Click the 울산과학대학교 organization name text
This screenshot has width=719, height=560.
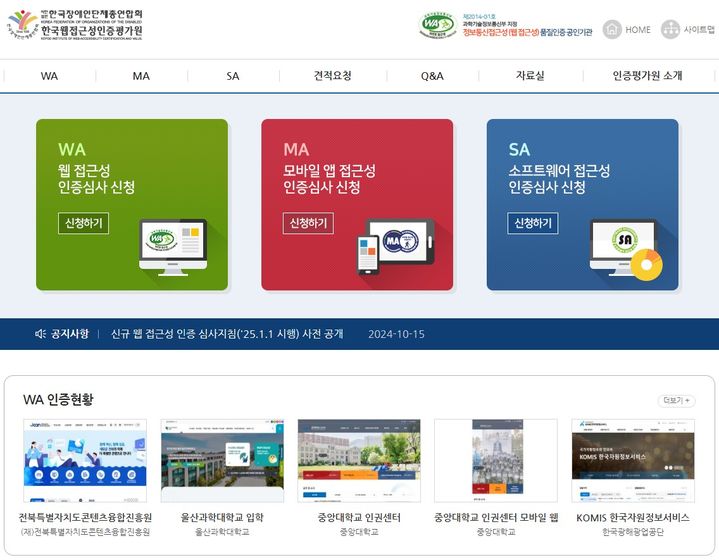pos(222,532)
